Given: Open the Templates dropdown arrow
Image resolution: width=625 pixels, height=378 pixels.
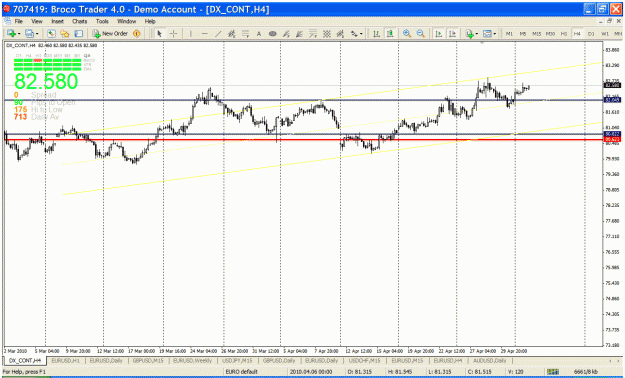Looking at the screenshot, I should pos(495,34).
